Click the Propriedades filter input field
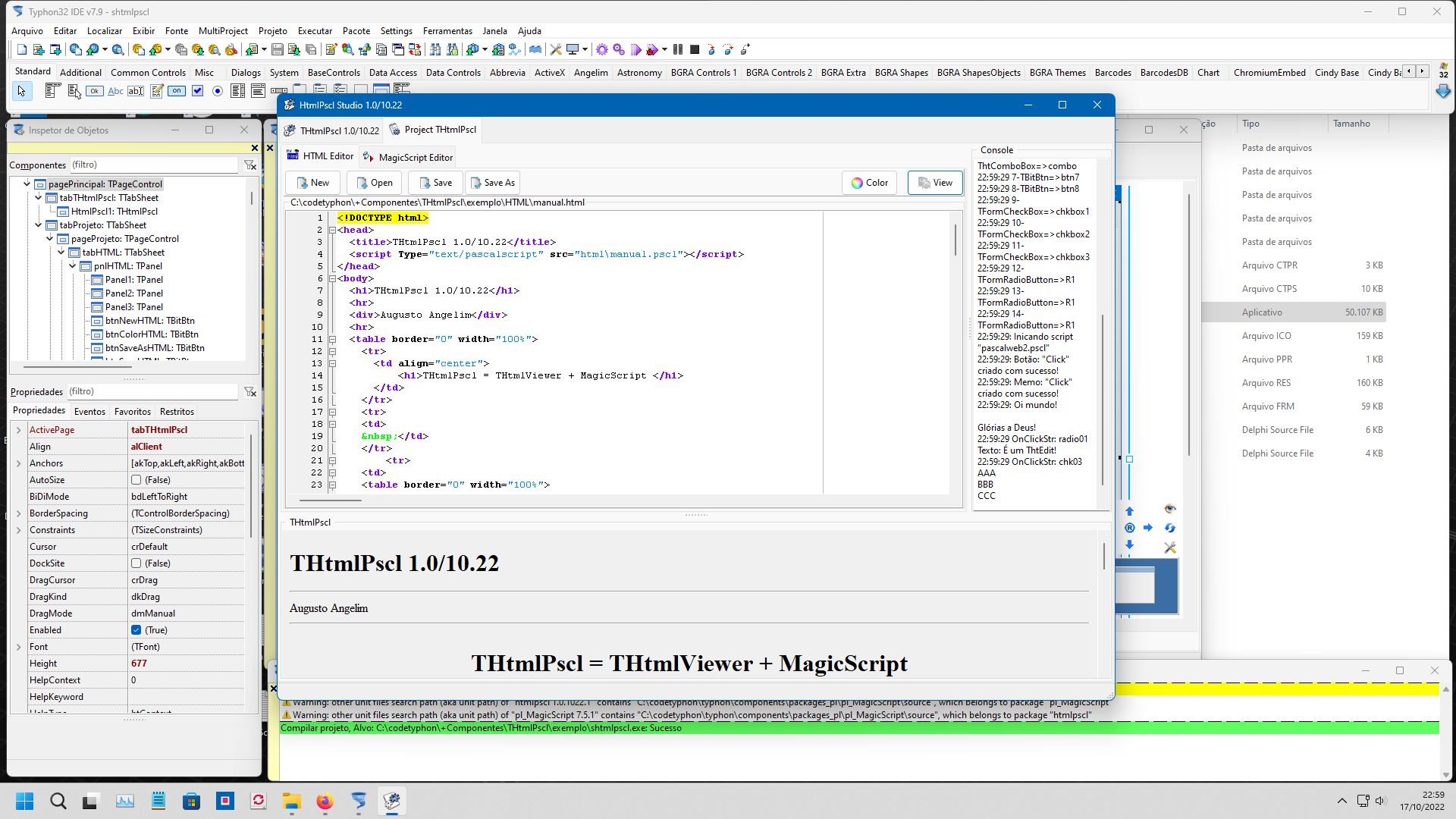 click(152, 391)
